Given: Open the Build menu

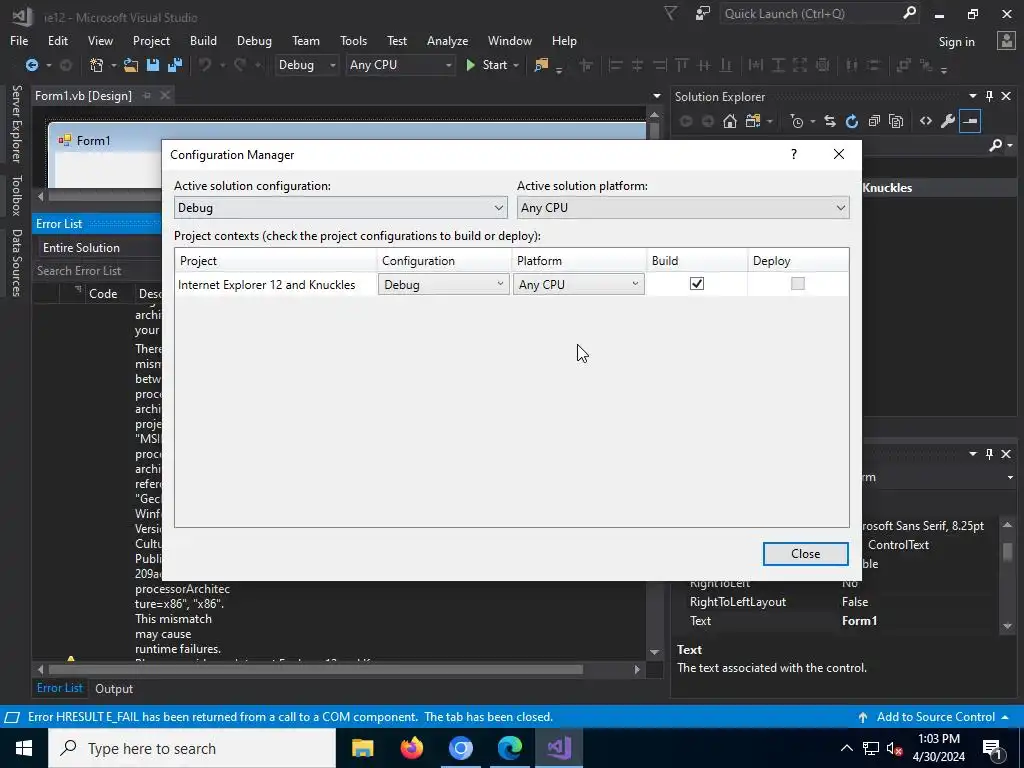Looking at the screenshot, I should 203,40.
